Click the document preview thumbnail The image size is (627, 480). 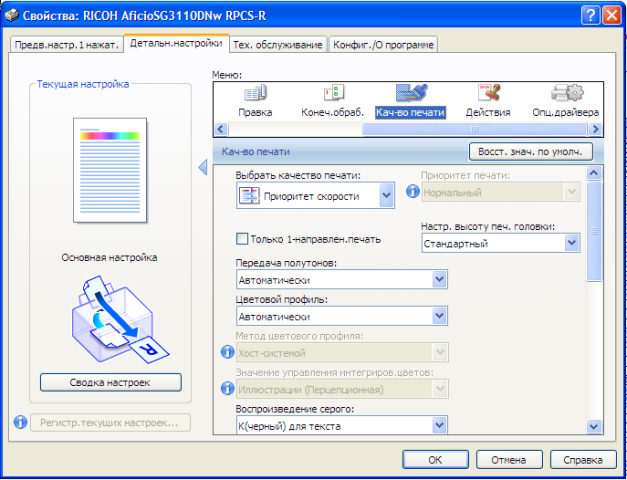point(110,170)
